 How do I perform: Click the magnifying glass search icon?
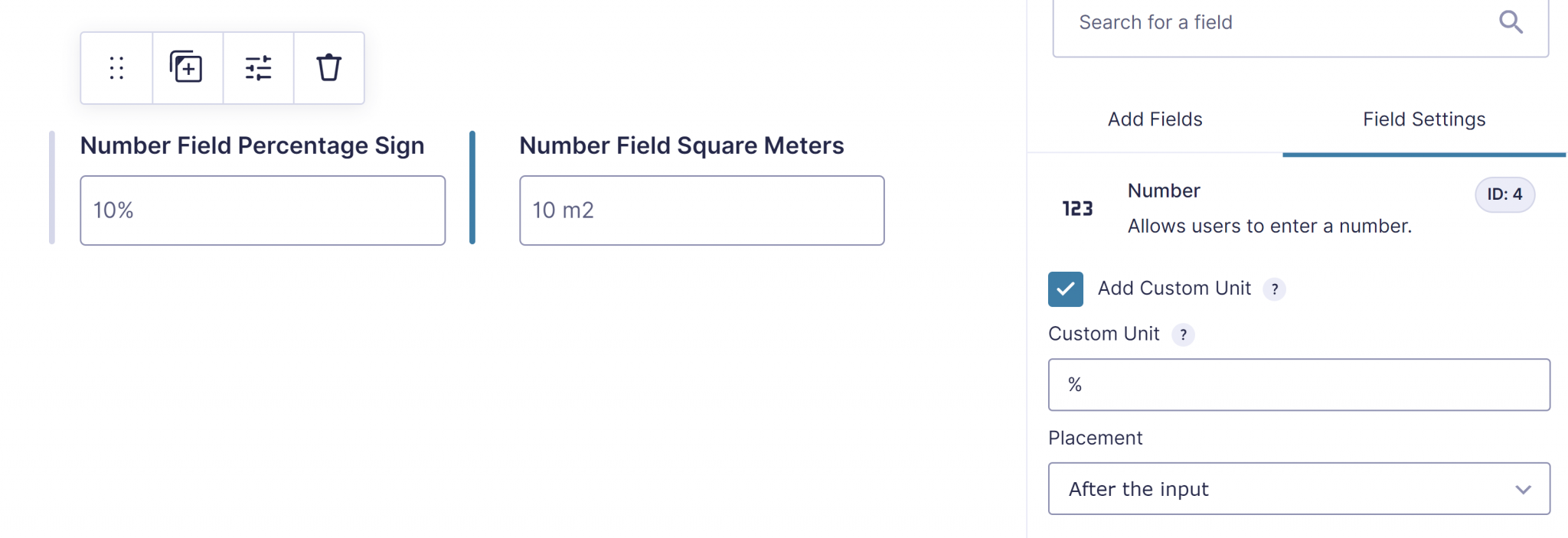1511,22
